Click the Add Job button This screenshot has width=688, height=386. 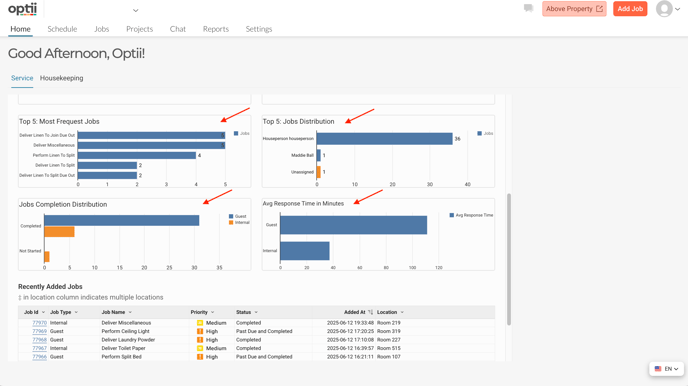pos(630,9)
